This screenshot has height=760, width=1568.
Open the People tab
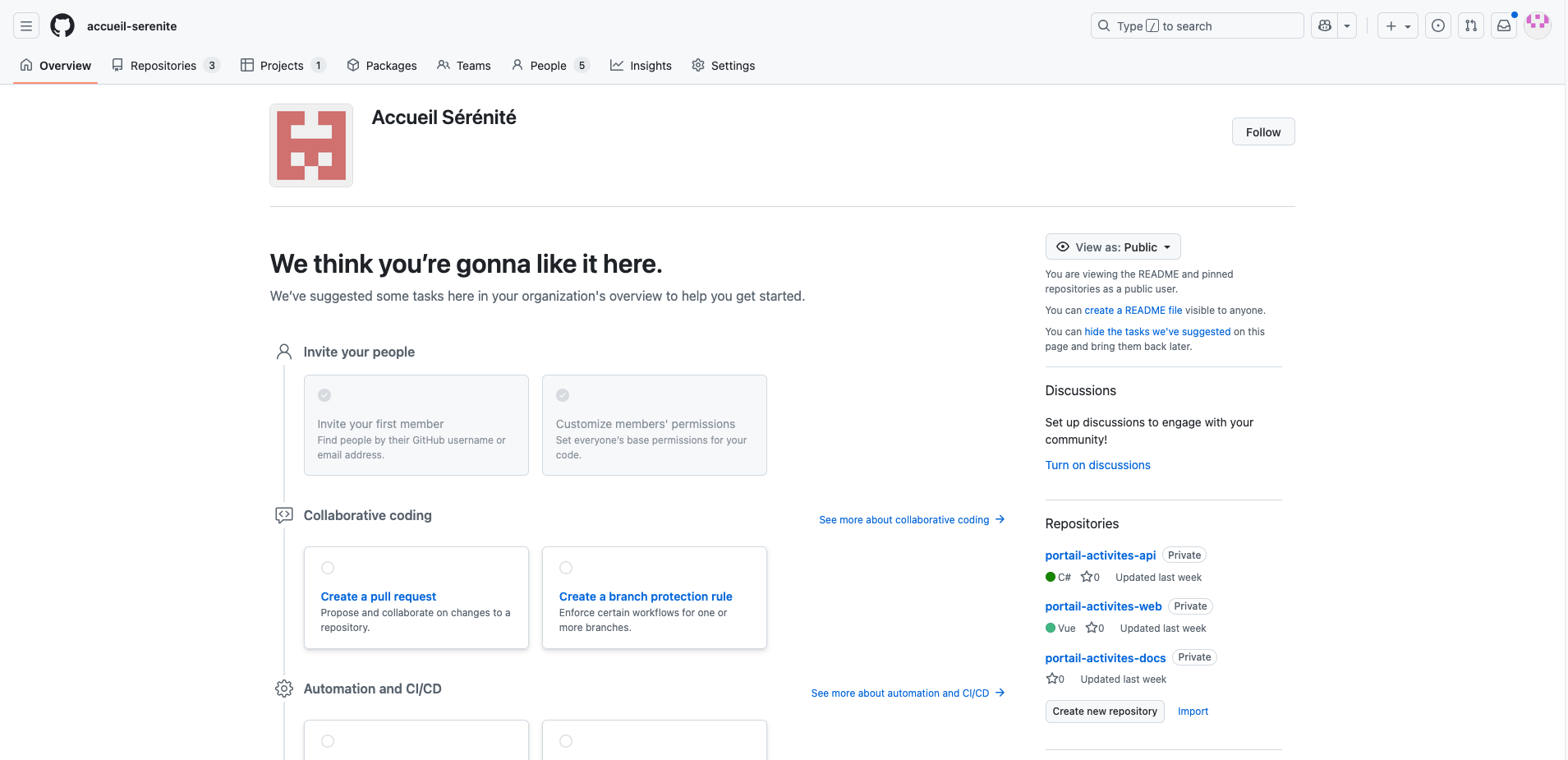click(547, 65)
